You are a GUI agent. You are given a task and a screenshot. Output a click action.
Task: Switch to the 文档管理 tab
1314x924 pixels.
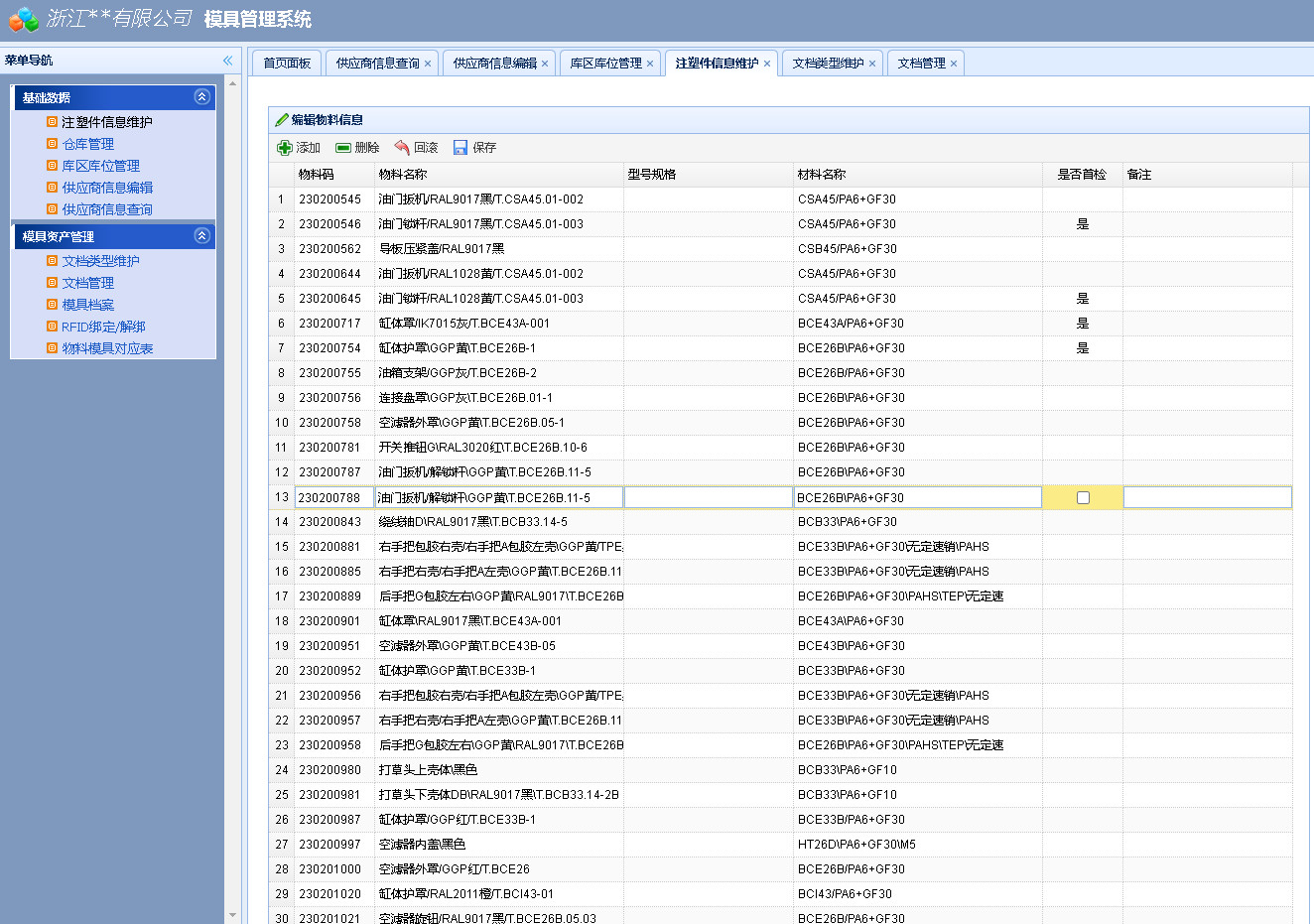tap(920, 62)
